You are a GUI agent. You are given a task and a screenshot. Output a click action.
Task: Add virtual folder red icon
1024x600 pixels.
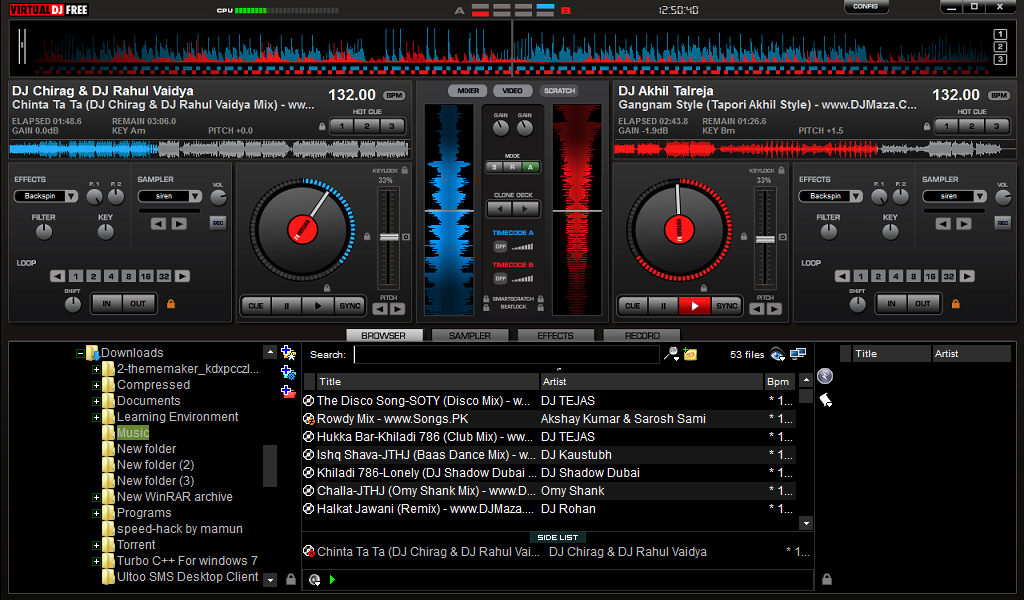[x=288, y=391]
